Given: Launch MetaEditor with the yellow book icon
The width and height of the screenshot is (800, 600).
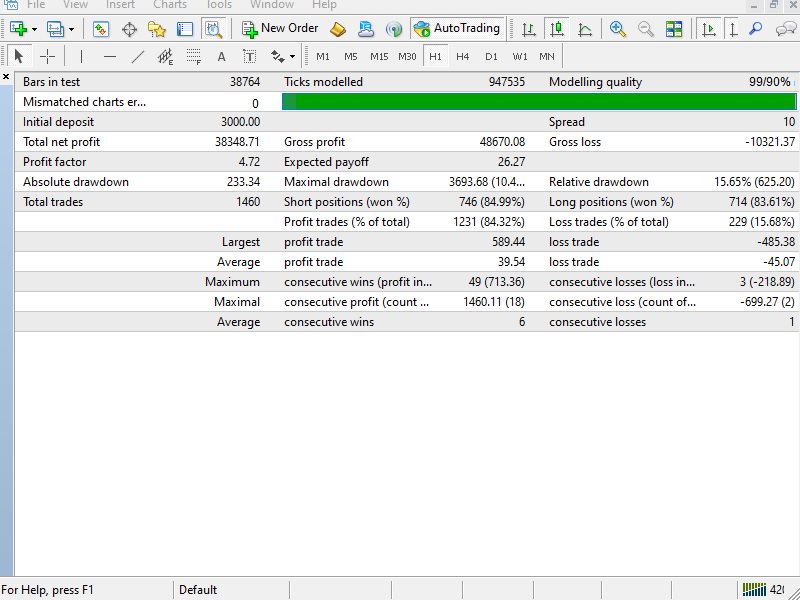Looking at the screenshot, I should [x=338, y=29].
